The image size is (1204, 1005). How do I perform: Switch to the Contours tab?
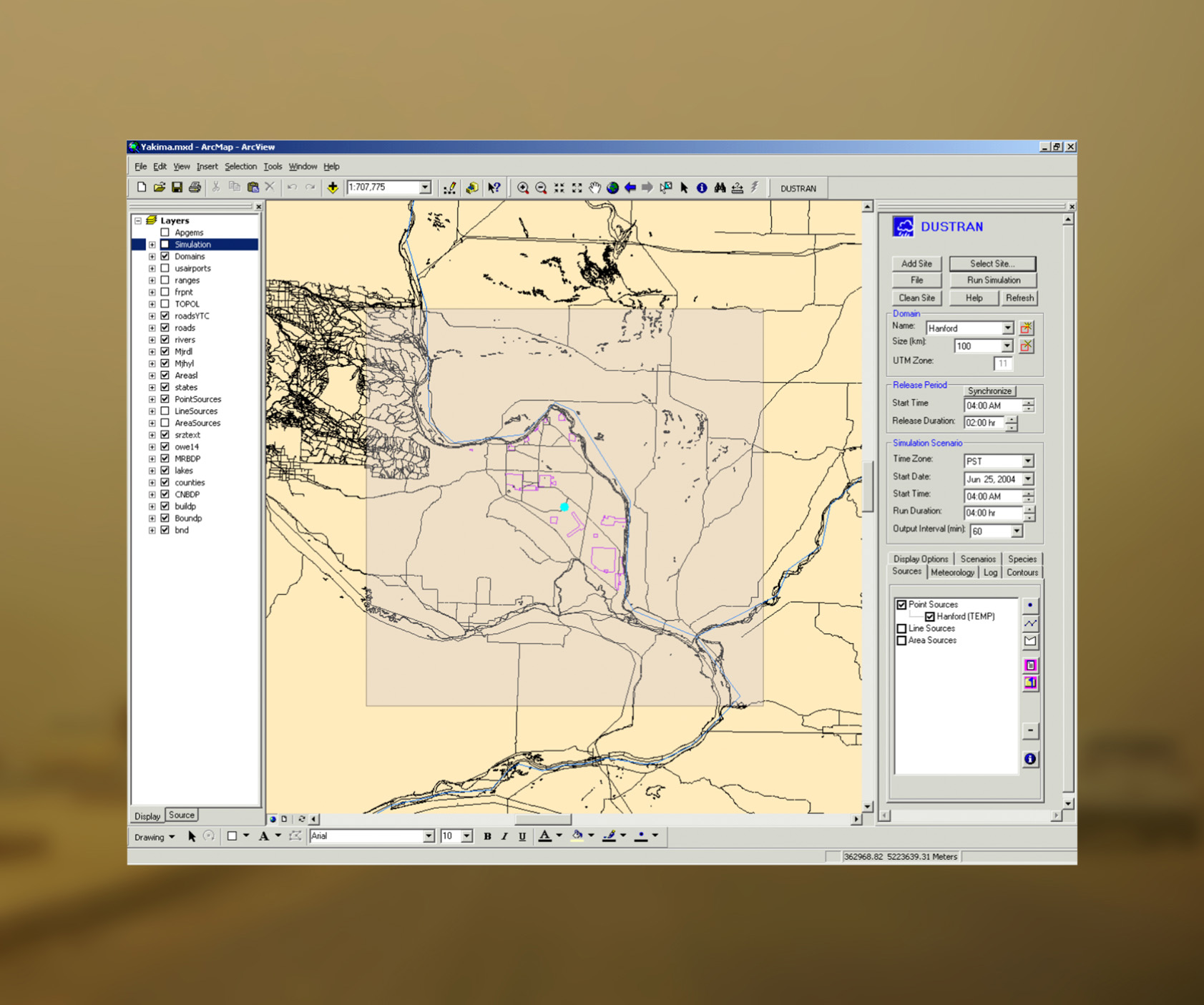[1022, 573]
